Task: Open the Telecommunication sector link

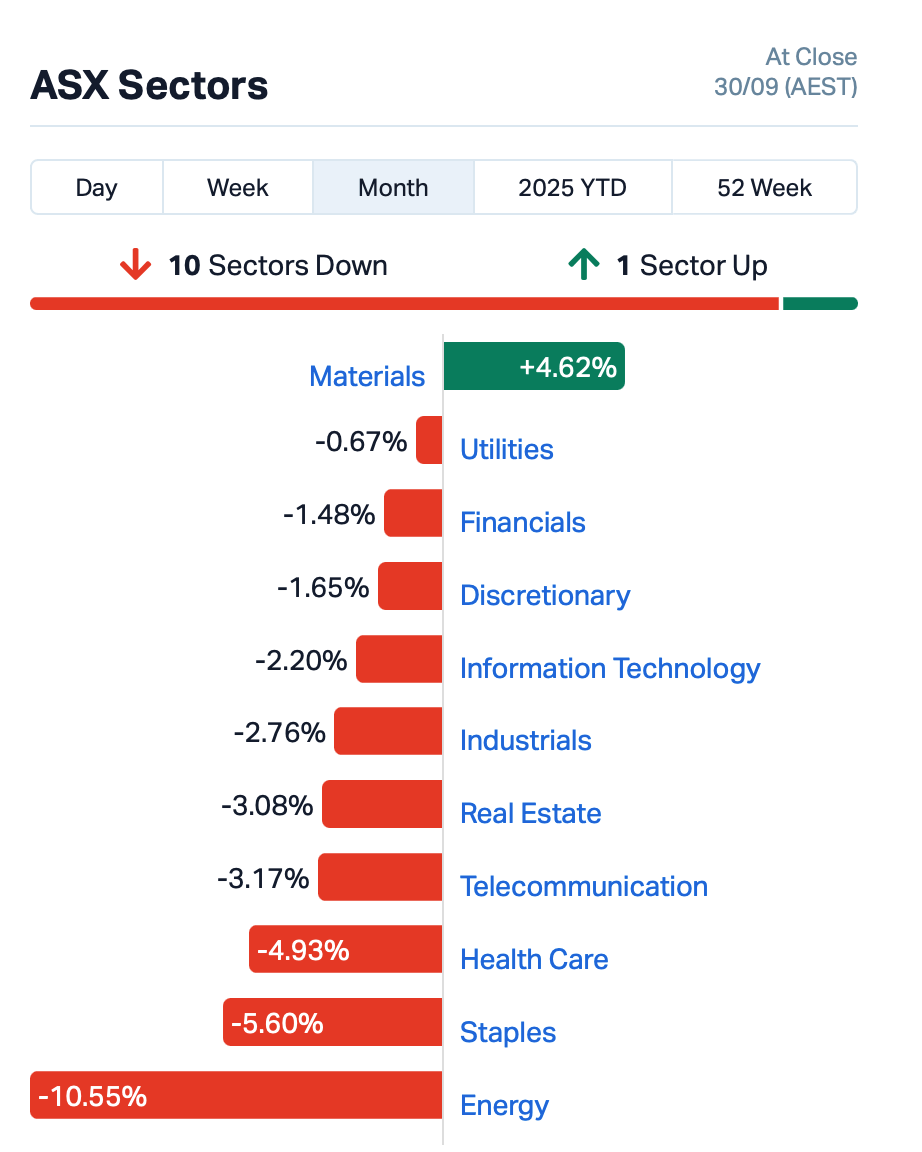Action: click(584, 887)
